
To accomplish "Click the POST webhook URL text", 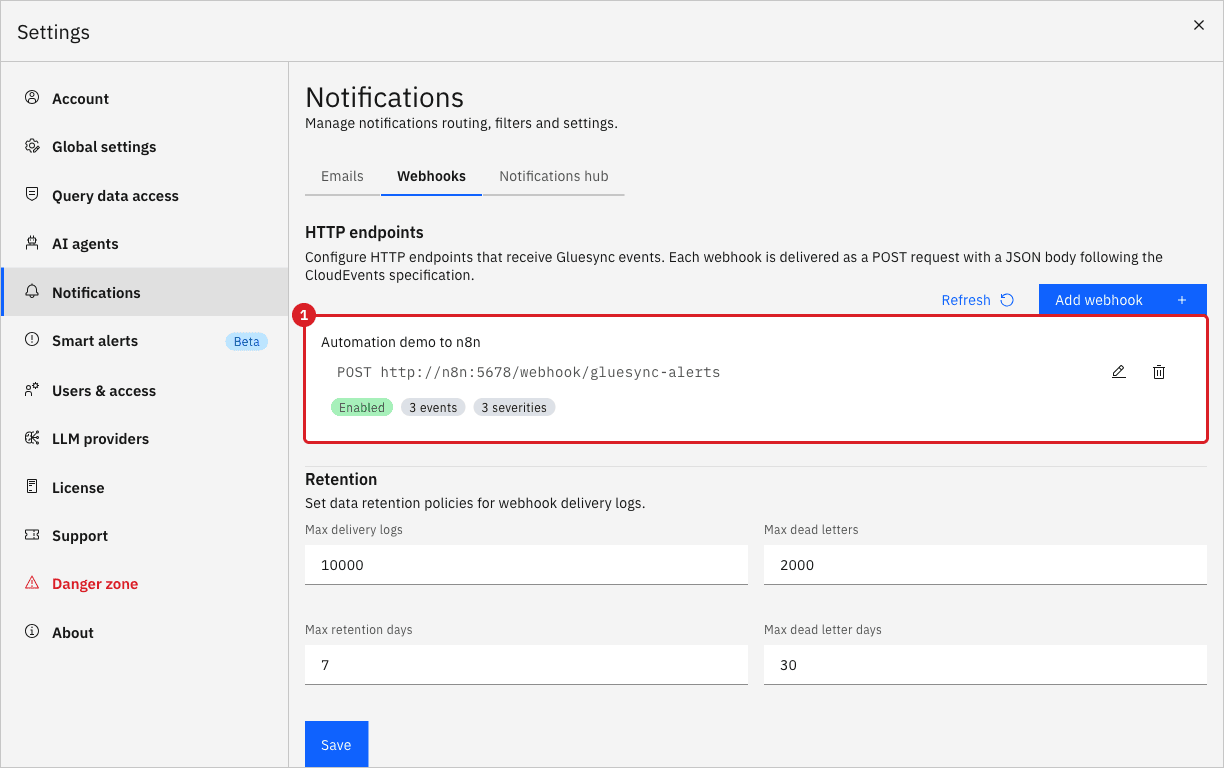I will coord(528,372).
